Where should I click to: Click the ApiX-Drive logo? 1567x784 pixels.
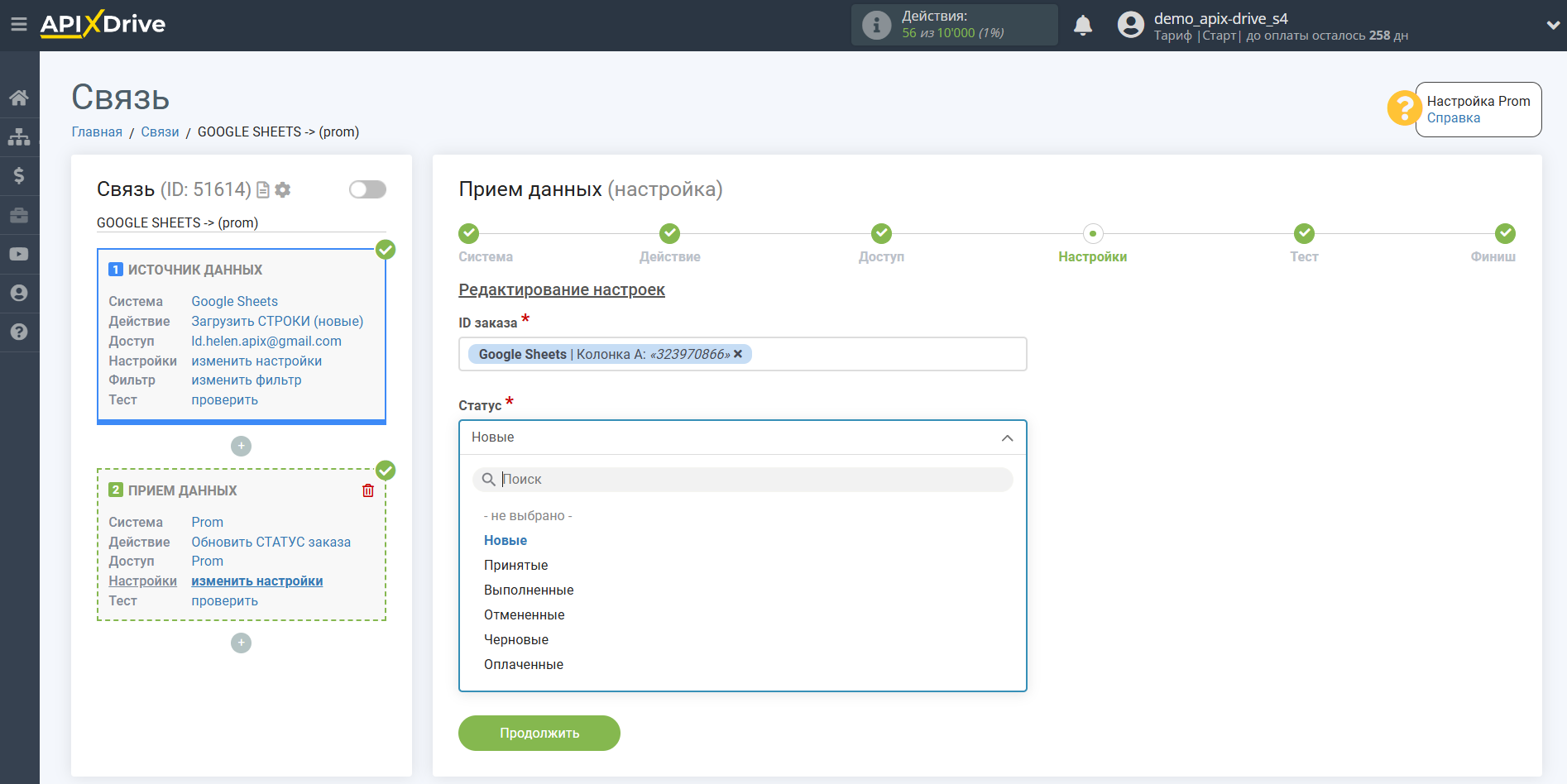pyautogui.click(x=103, y=24)
